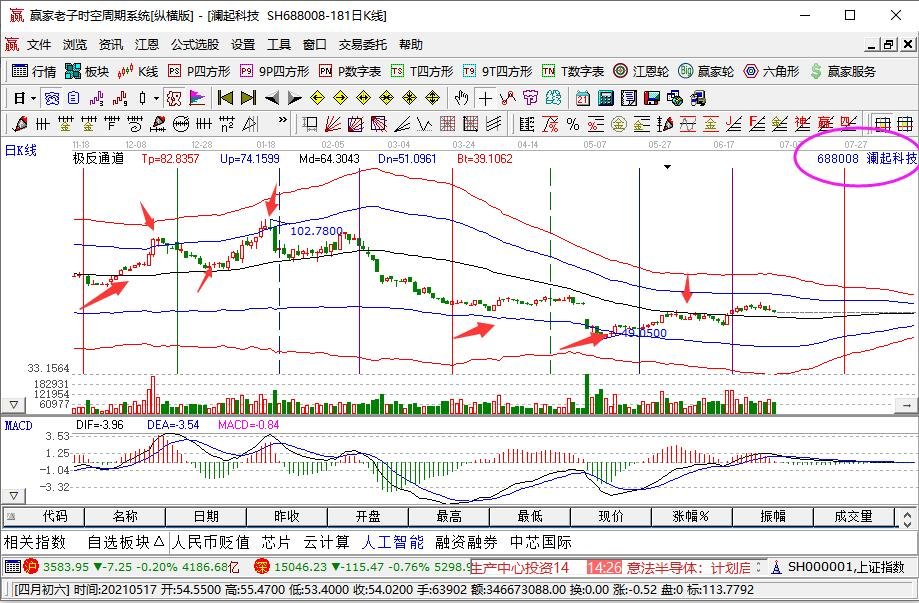This screenshot has width=919, height=603.
Task: Click the red floppy disk save icon
Action: click(652, 98)
